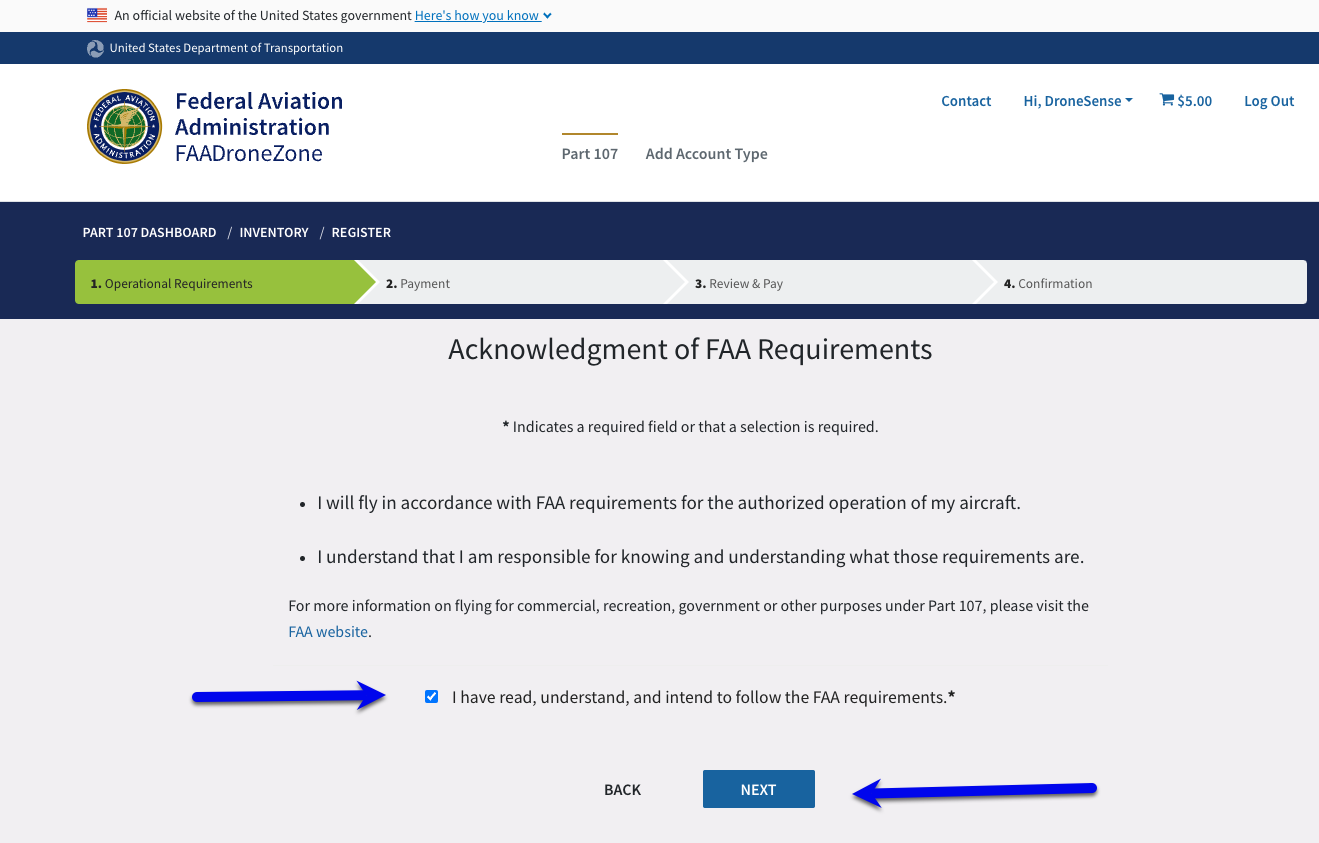
Task: Open the "Hi, DroneSense" account dropdown
Action: [1077, 100]
